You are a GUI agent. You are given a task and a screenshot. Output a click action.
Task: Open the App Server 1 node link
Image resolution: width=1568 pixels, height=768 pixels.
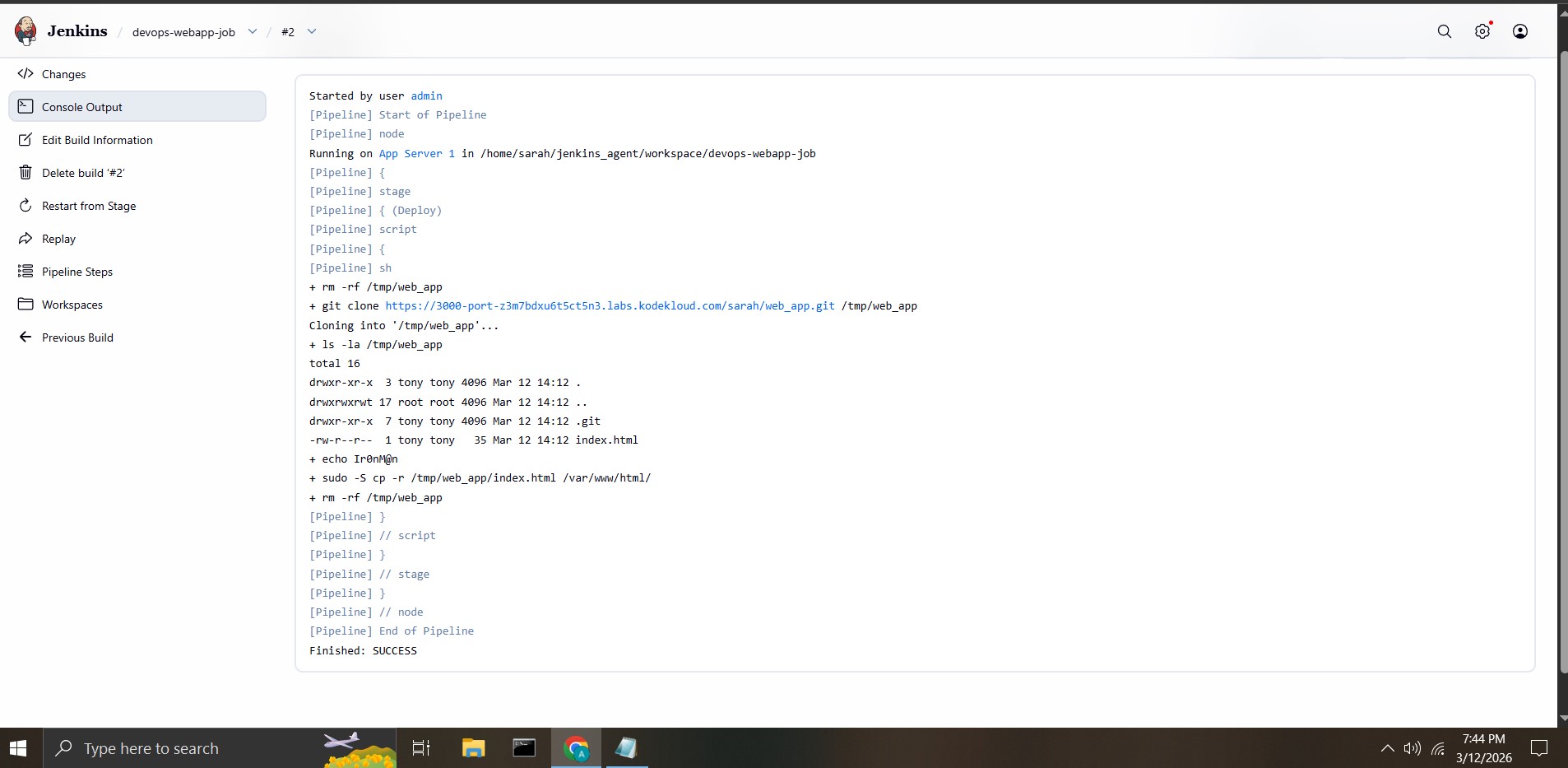tap(416, 153)
